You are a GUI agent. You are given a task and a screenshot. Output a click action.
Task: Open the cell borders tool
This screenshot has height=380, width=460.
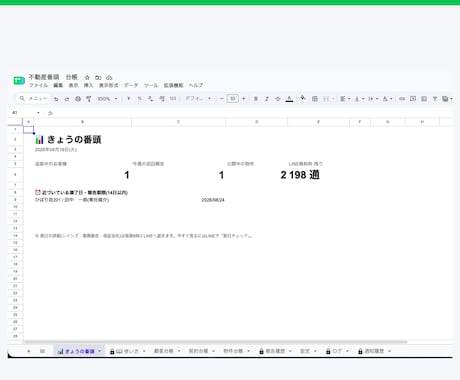click(315, 99)
